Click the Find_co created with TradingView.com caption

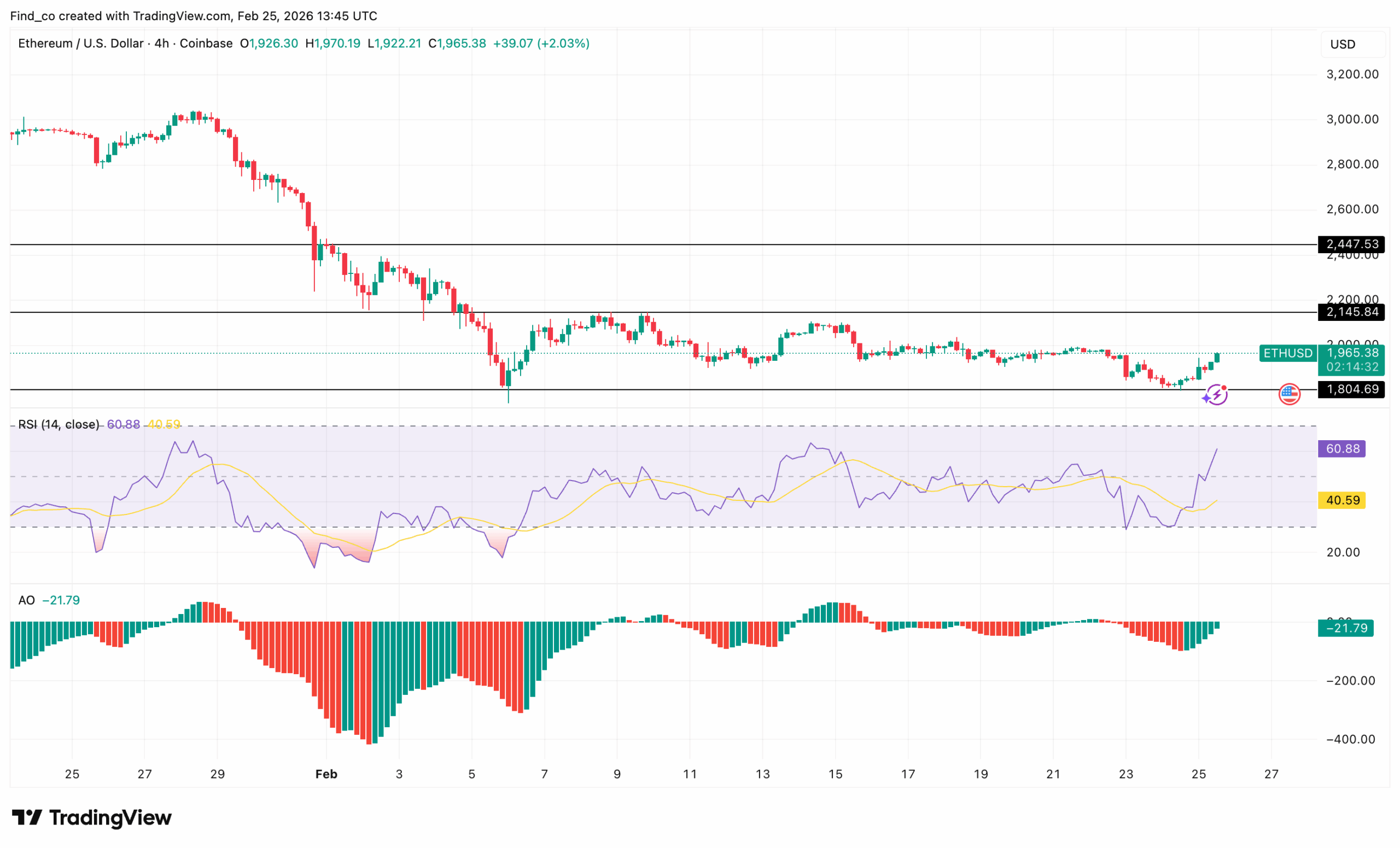(194, 16)
